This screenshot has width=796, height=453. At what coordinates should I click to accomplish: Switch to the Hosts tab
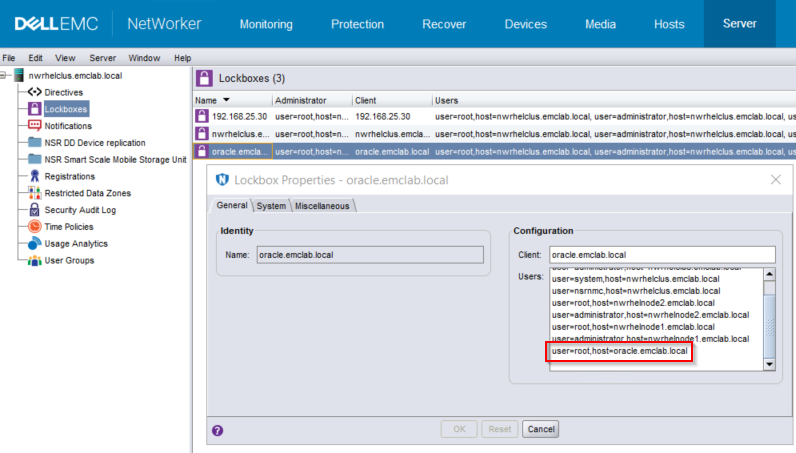[x=669, y=24]
